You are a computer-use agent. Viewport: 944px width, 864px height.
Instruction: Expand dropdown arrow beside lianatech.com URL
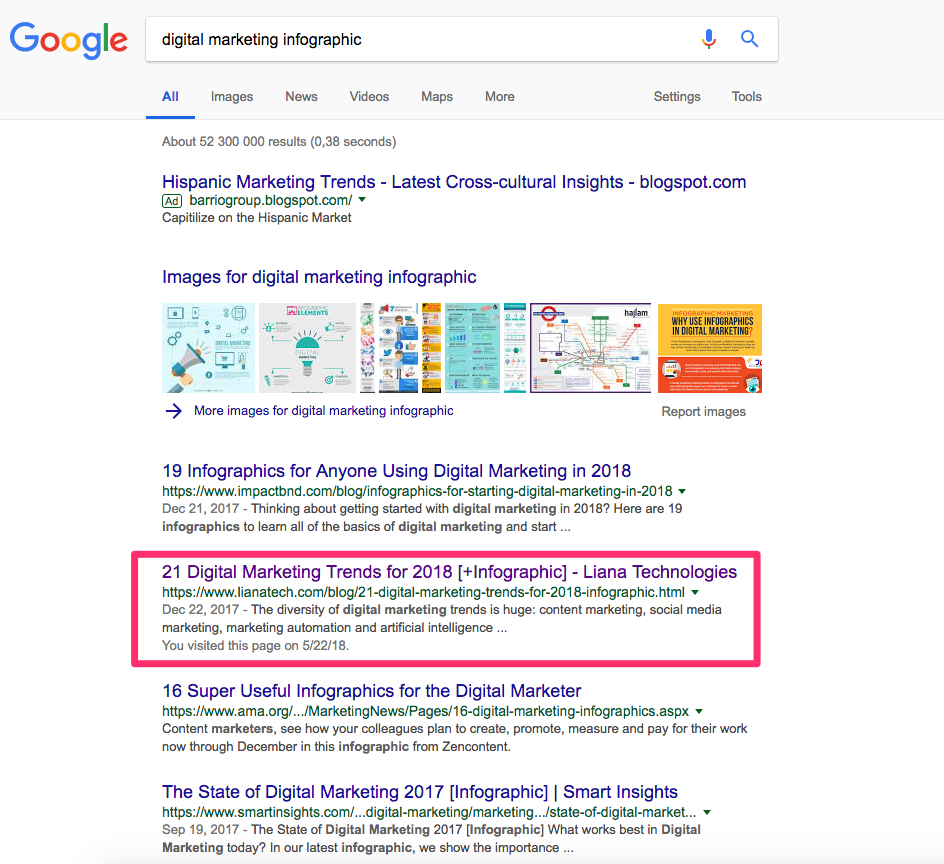(x=694, y=592)
